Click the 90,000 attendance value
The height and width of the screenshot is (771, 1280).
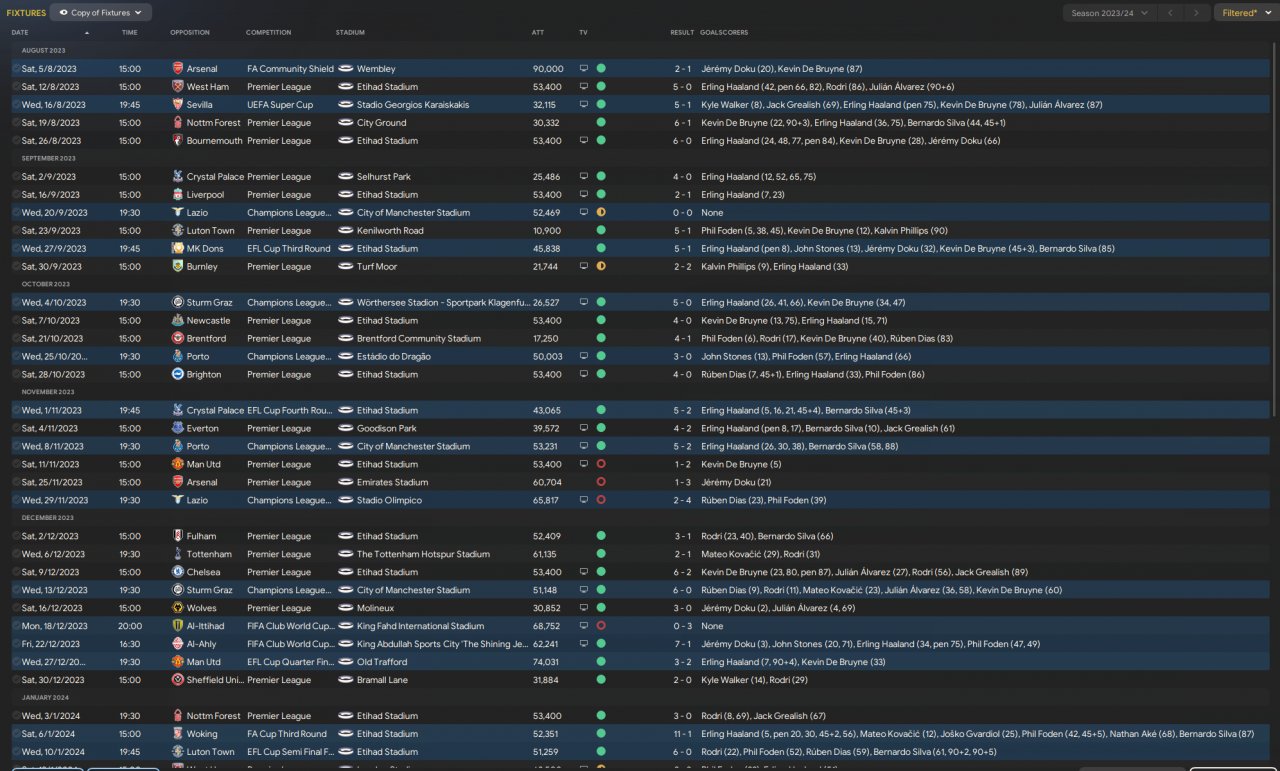point(548,69)
